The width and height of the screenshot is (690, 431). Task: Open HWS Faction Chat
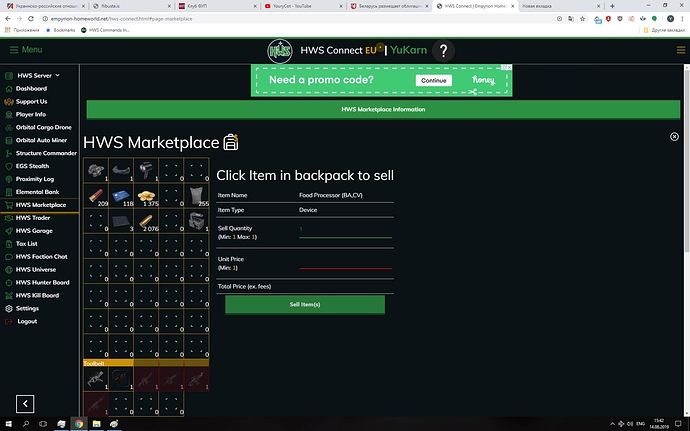(x=41, y=257)
